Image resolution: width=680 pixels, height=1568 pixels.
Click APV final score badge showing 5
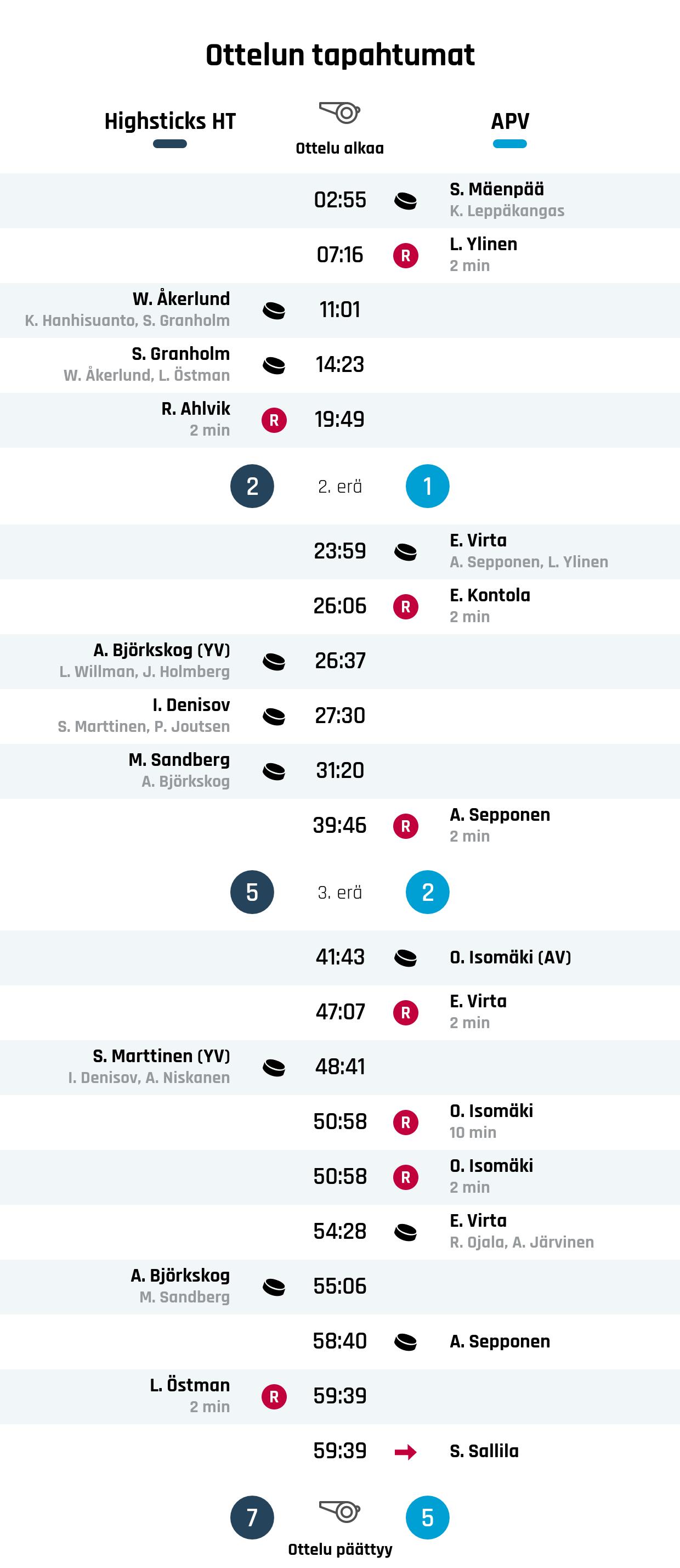coord(428,1518)
